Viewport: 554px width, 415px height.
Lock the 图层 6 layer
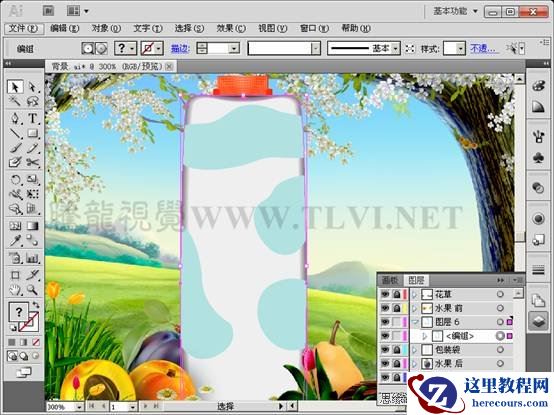[397, 322]
